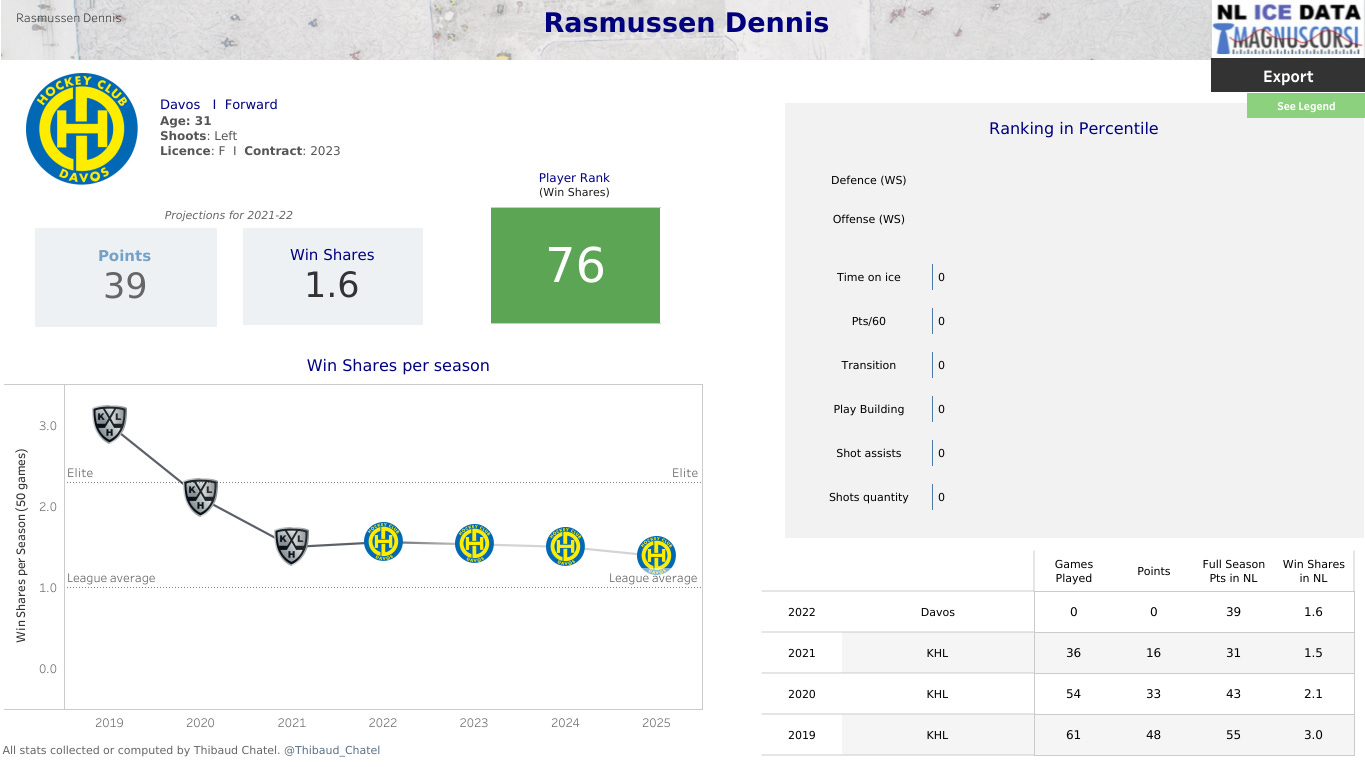Screen dimensions: 1365x767
Task: Click the Shoots: Left text
Action: [199, 136]
